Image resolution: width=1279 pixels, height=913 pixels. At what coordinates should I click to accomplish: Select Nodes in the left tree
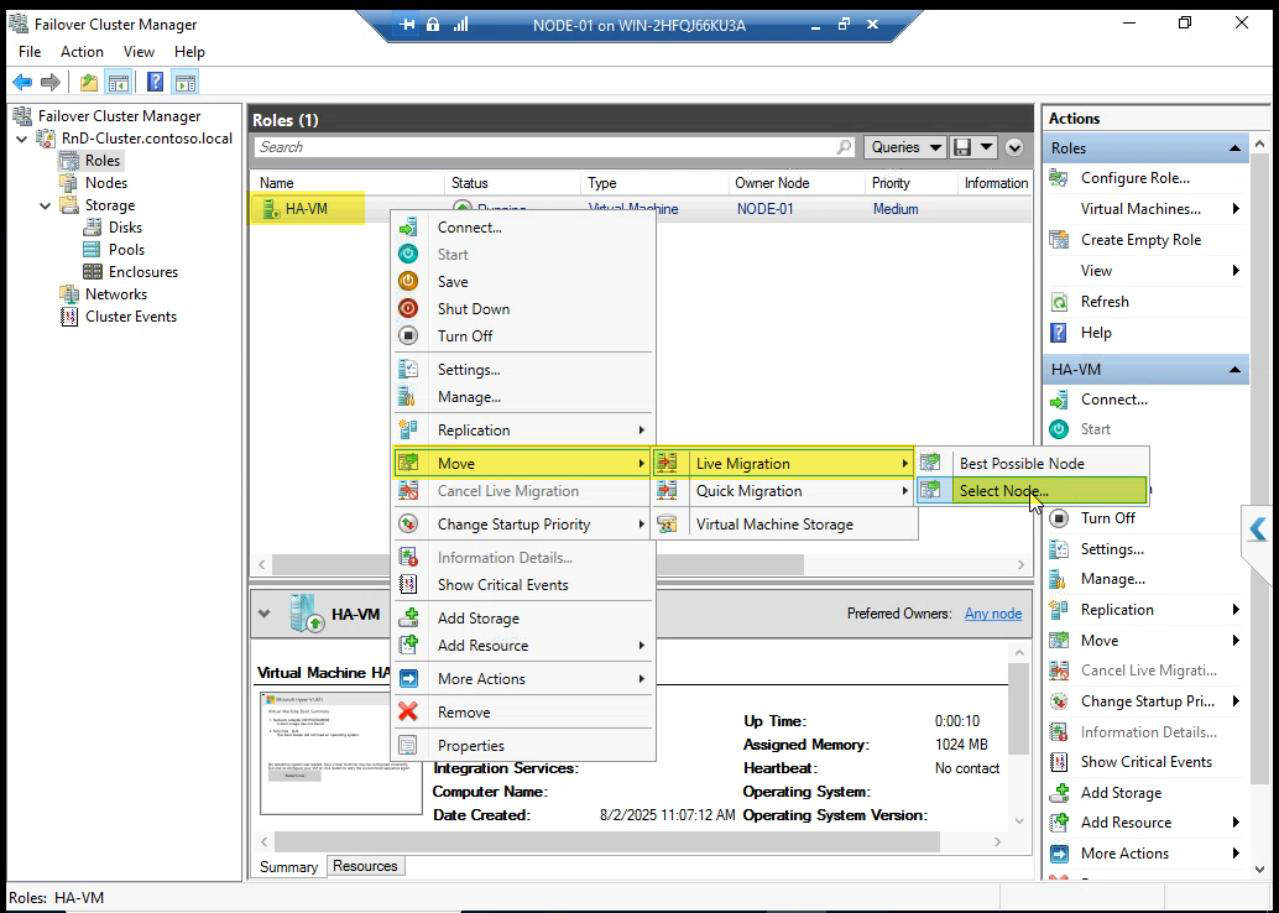106,182
